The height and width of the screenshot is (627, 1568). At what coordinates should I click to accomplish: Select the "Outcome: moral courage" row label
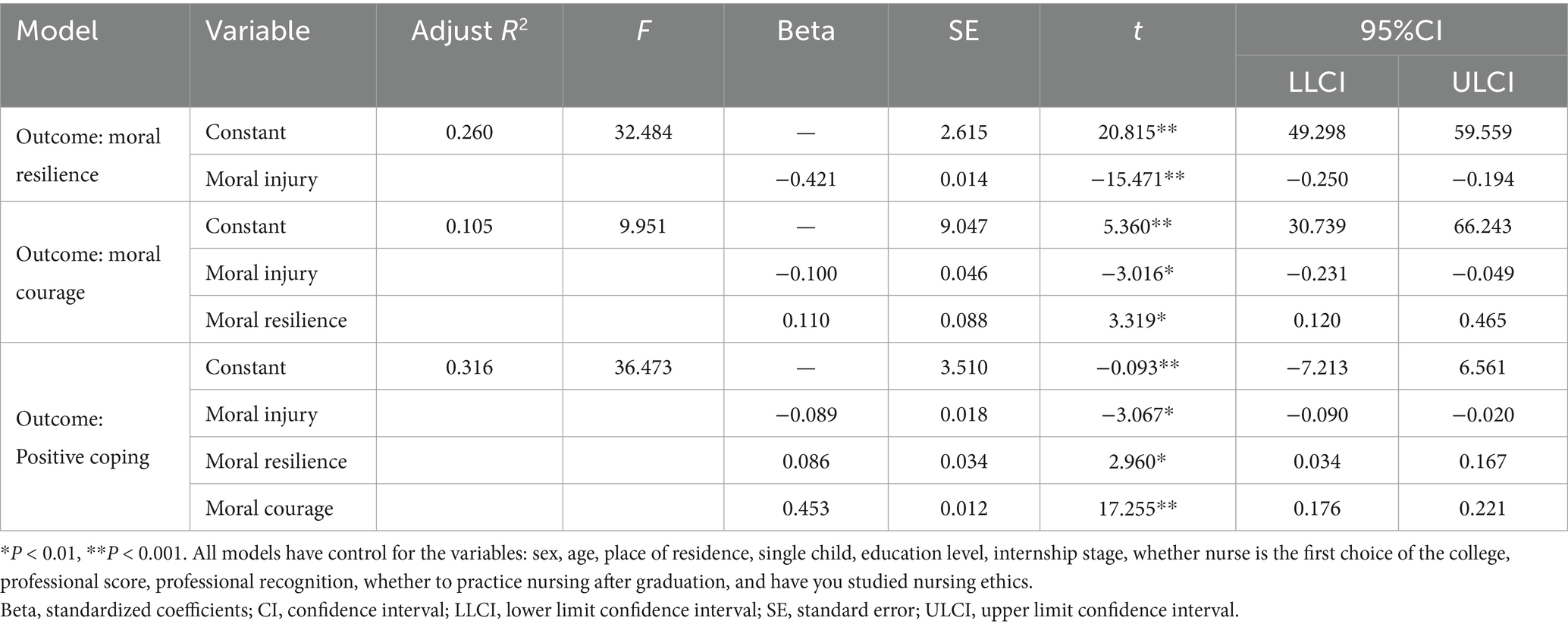tap(89, 273)
